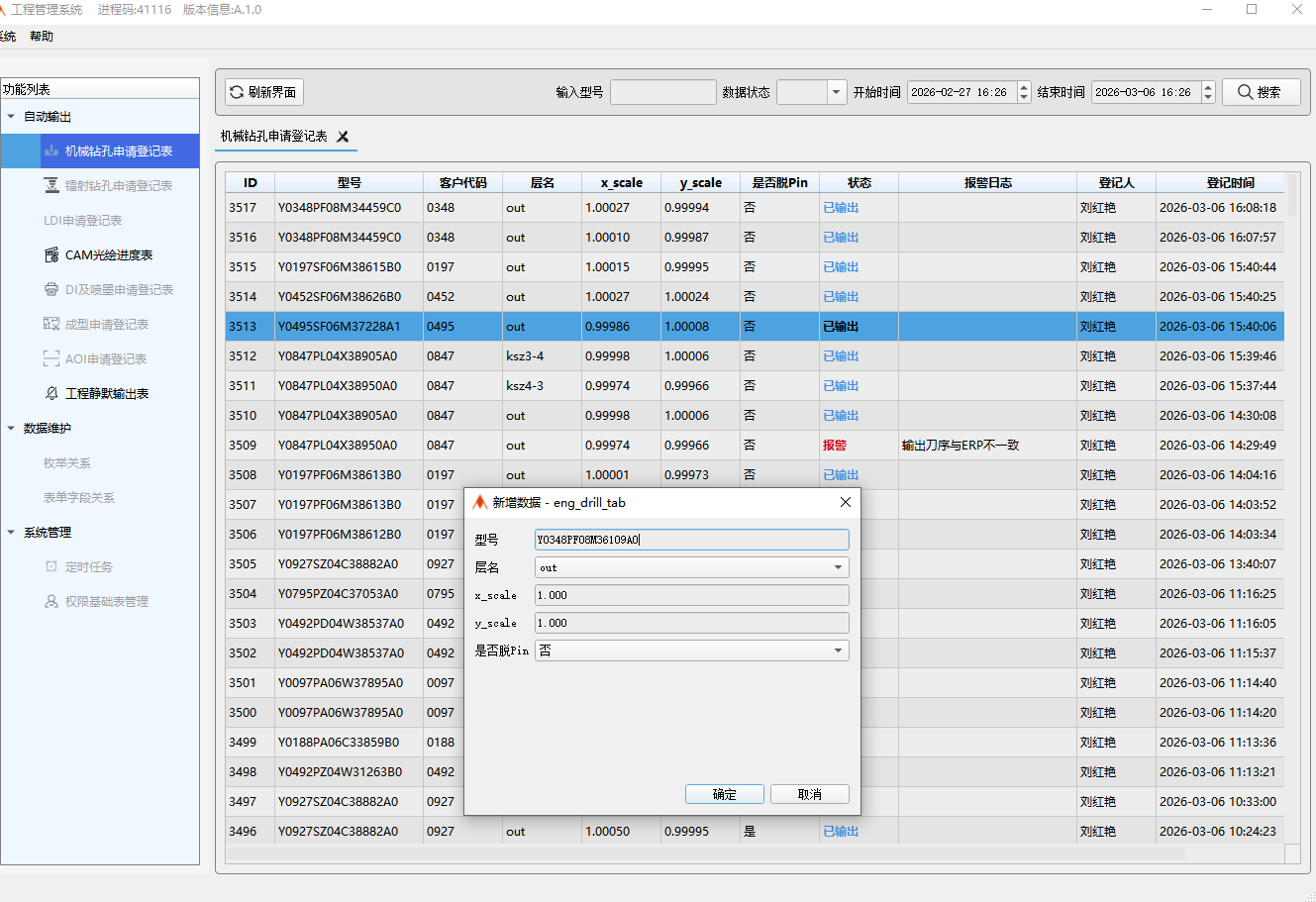Click the refresh icon in 刷新界面 button
Screen dimensions: 1316x902
pyautogui.click(x=237, y=92)
